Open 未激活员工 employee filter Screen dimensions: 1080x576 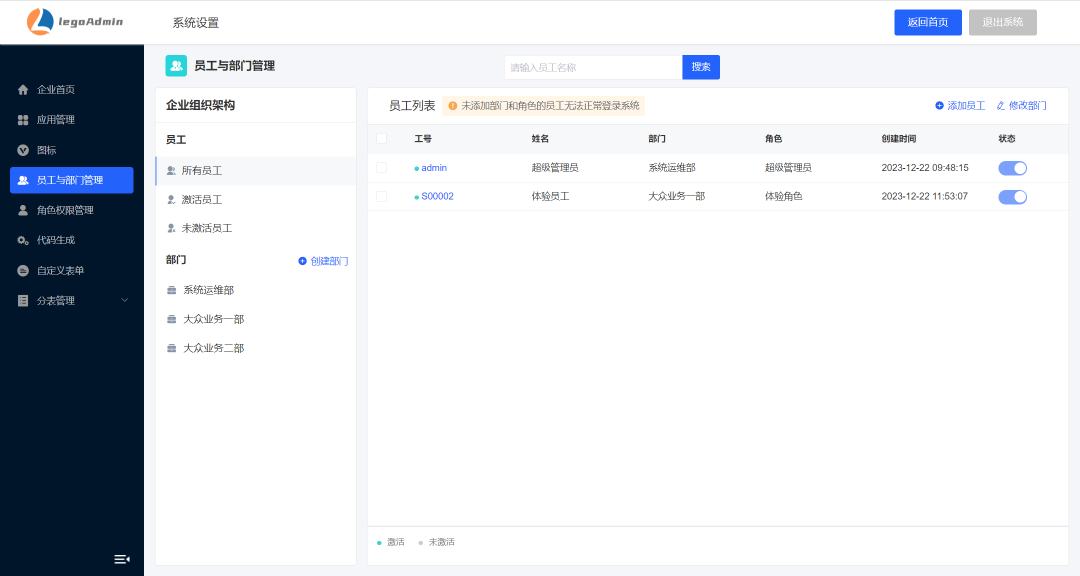click(x=206, y=229)
